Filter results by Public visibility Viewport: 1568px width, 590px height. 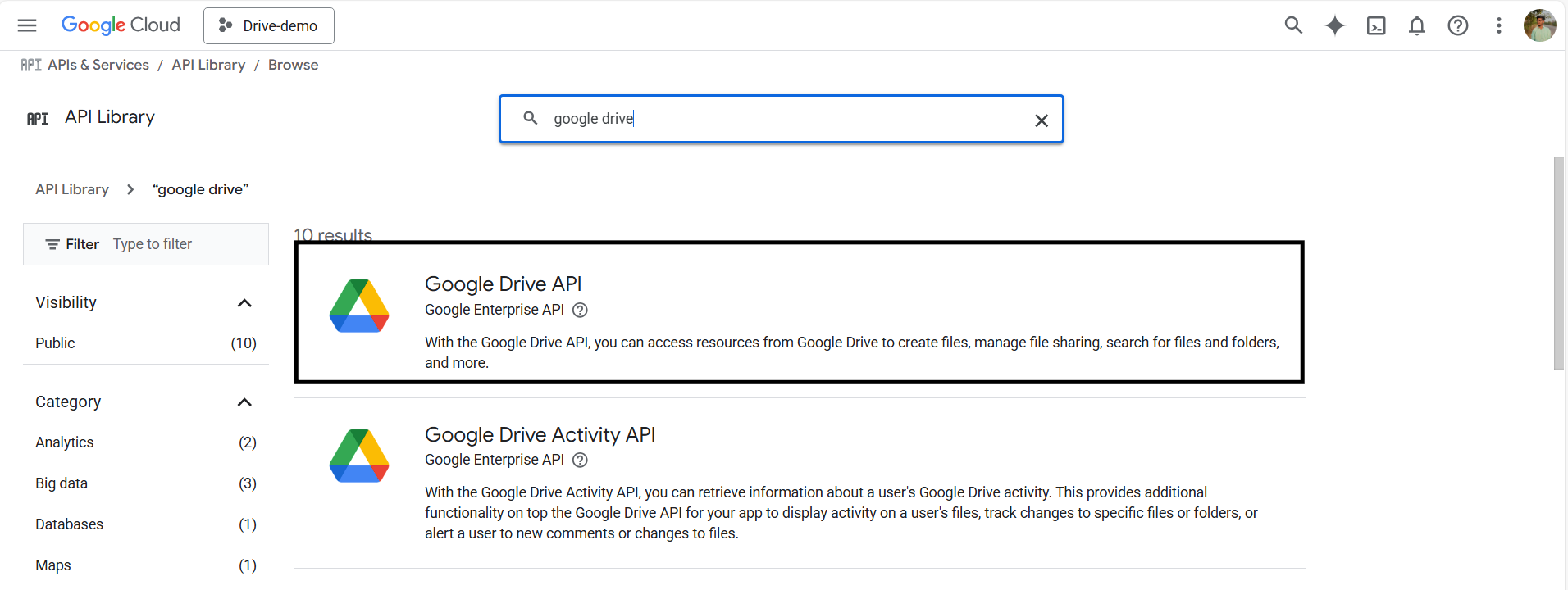point(55,343)
